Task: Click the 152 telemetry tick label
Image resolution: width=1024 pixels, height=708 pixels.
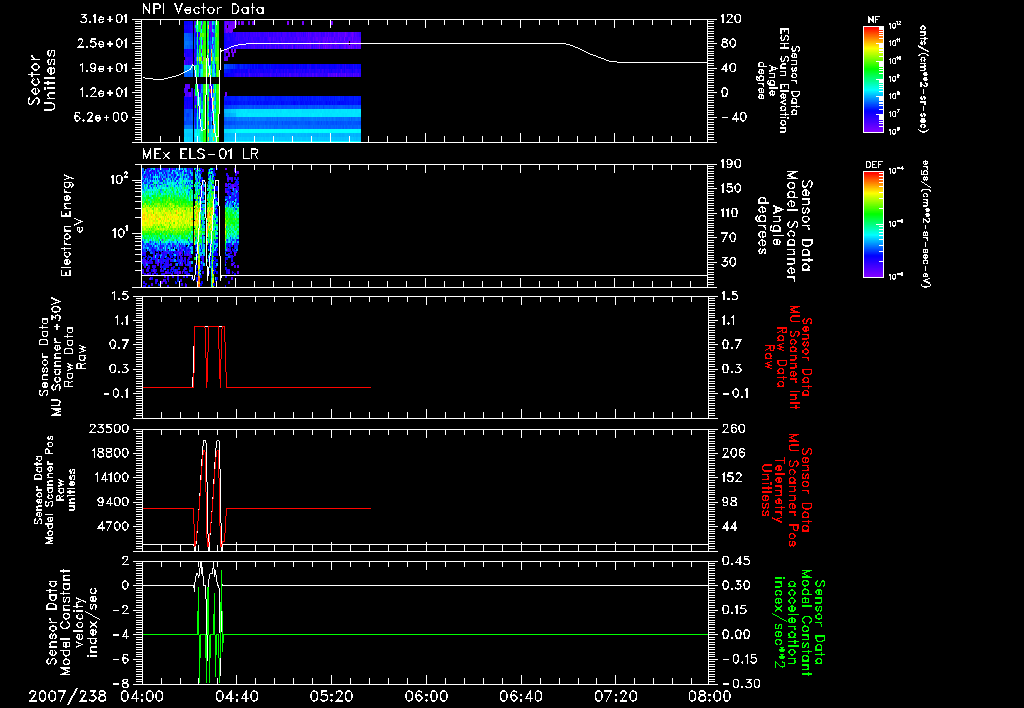Action: pyautogui.click(x=731, y=477)
